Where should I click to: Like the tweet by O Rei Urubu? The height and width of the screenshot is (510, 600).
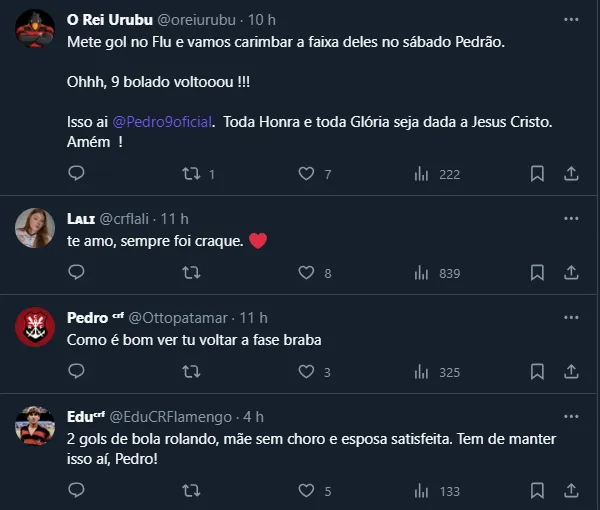307,174
